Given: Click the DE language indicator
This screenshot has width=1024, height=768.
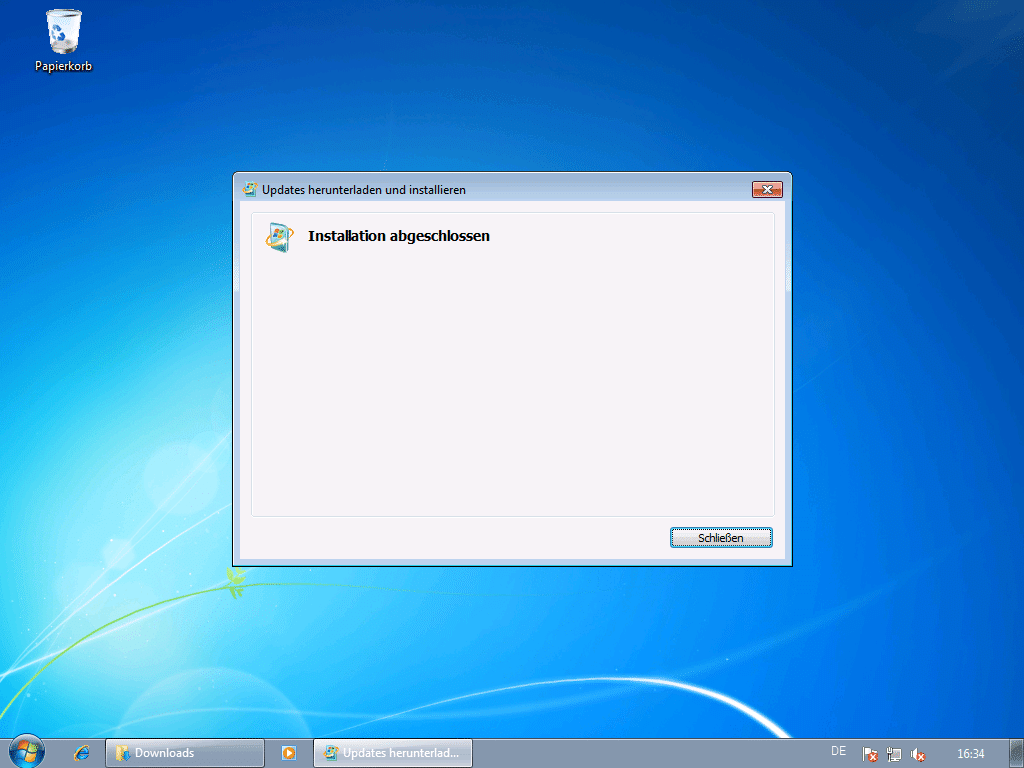Looking at the screenshot, I should pyautogui.click(x=839, y=751).
